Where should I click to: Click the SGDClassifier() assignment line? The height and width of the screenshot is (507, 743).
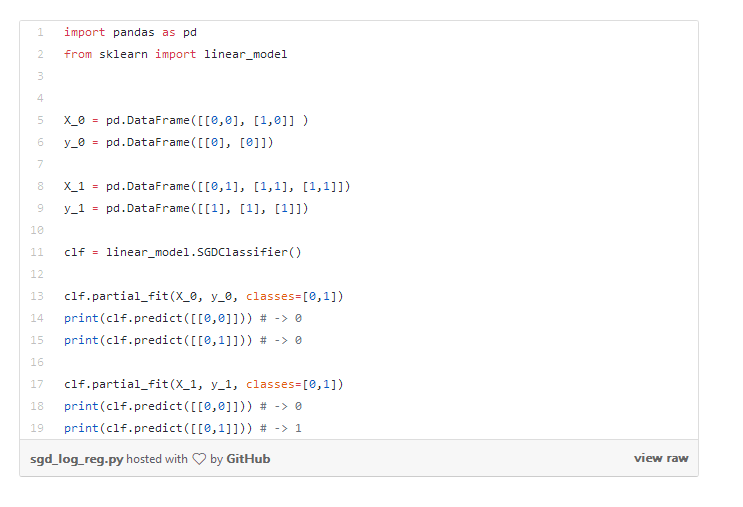pos(182,252)
